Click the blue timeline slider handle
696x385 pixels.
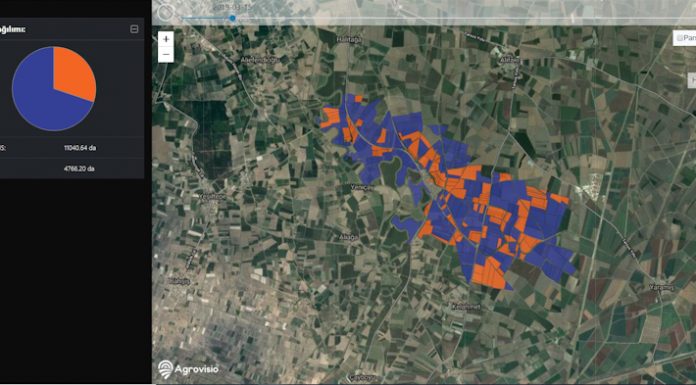[x=232, y=18]
